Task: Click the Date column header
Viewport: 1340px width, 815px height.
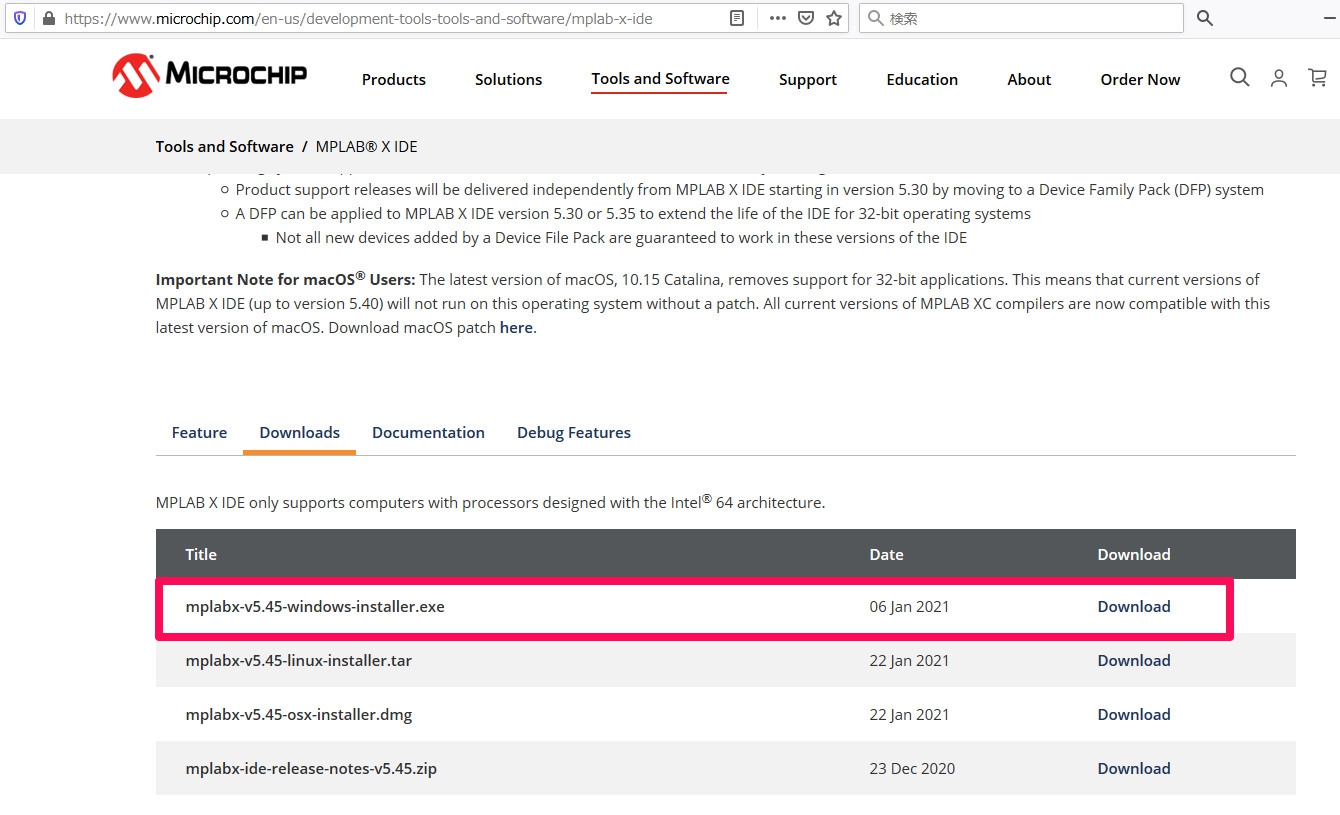Action: (886, 554)
